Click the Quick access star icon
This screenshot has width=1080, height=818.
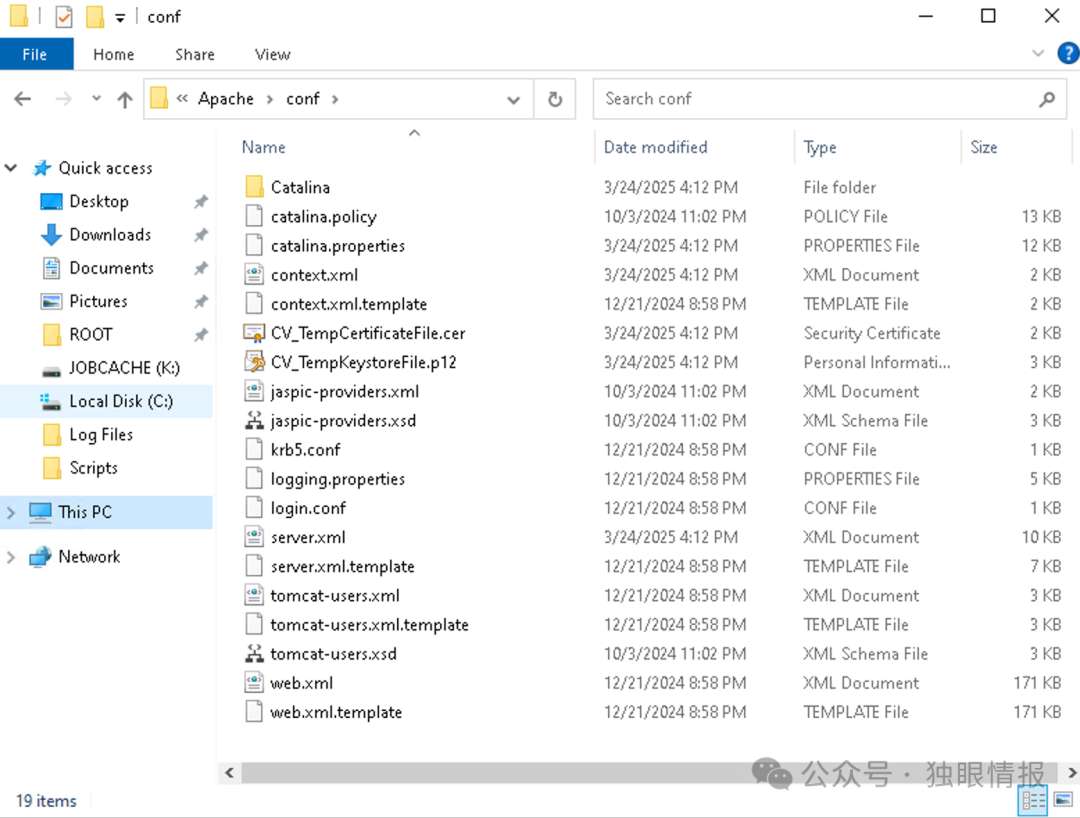pos(42,168)
